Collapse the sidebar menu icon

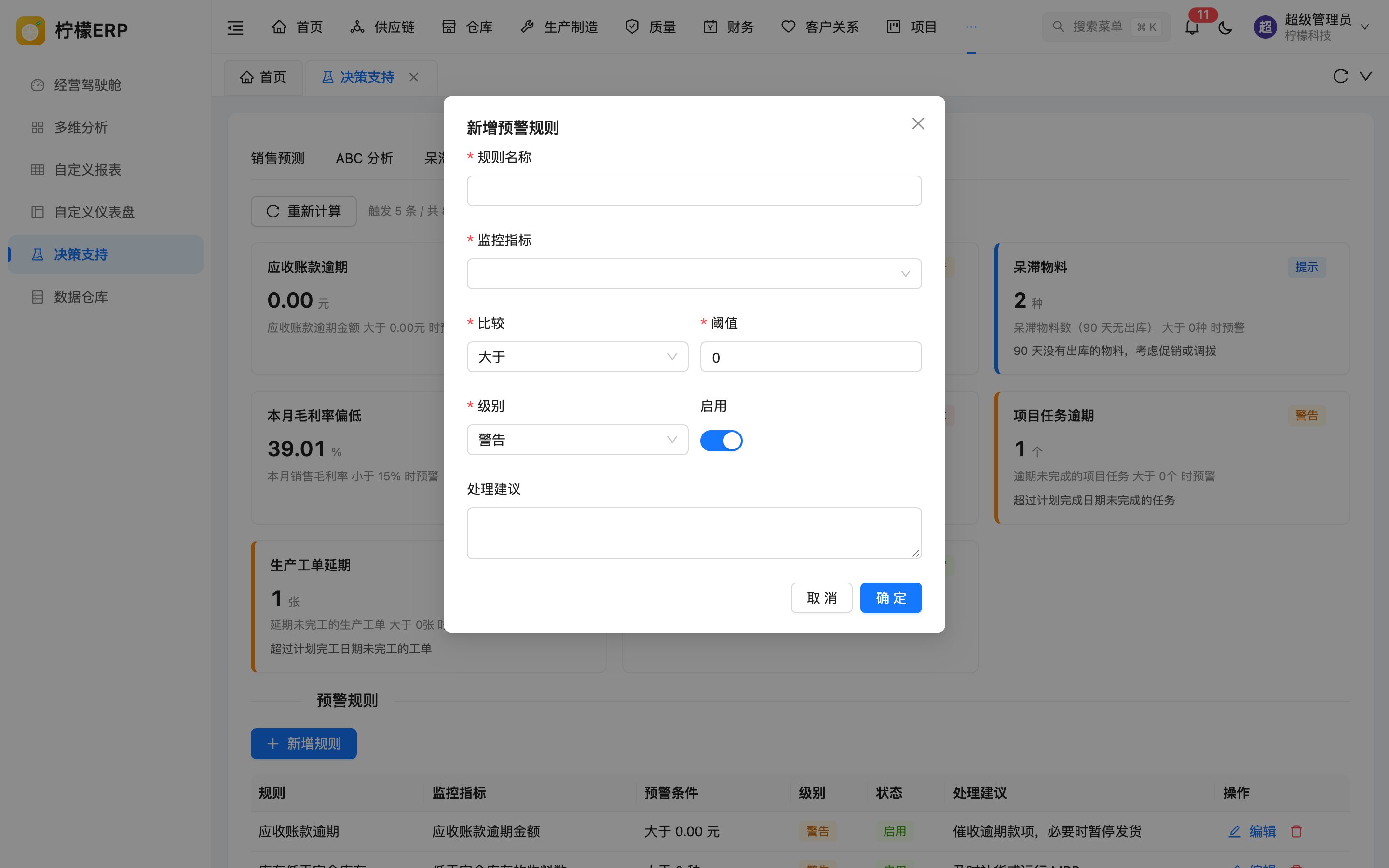coord(235,27)
